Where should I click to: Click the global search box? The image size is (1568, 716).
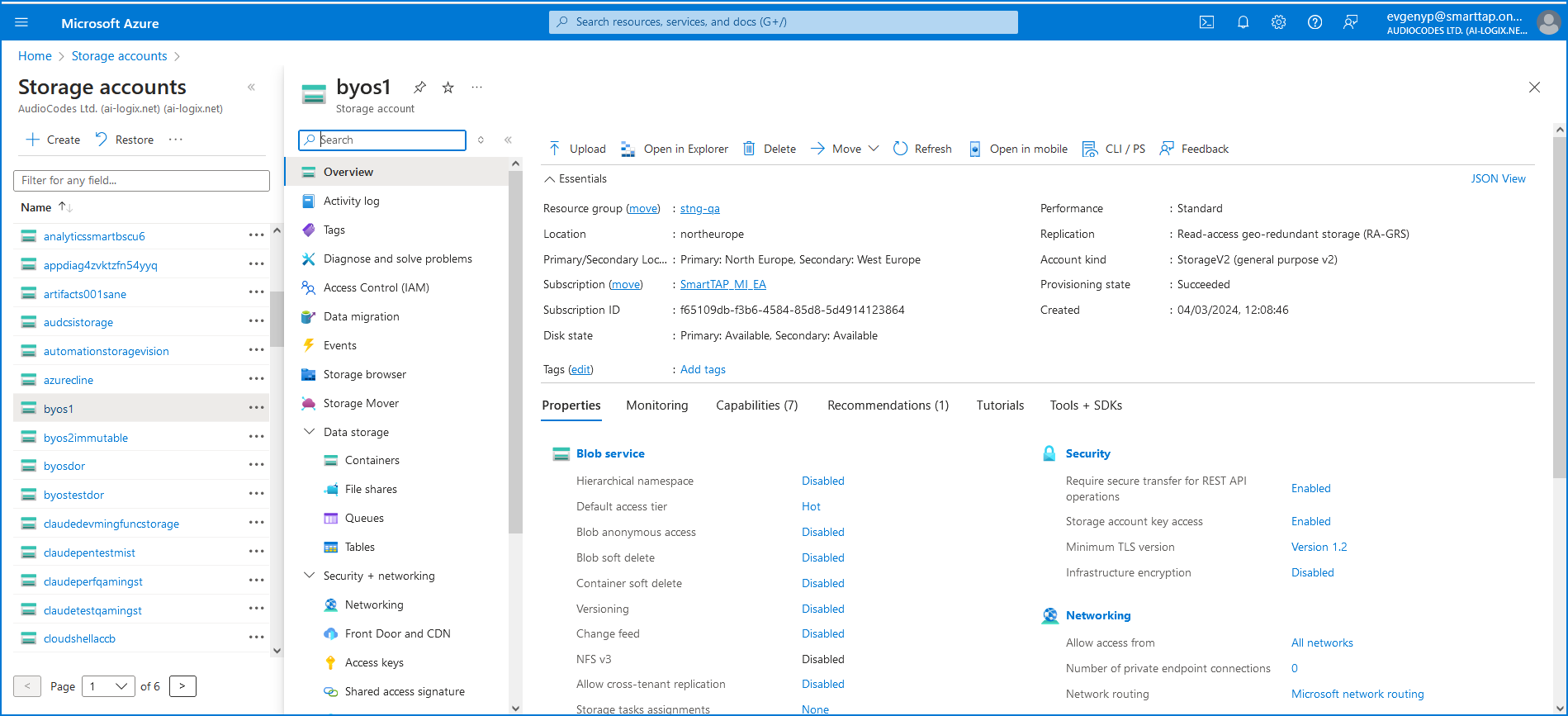783,22
